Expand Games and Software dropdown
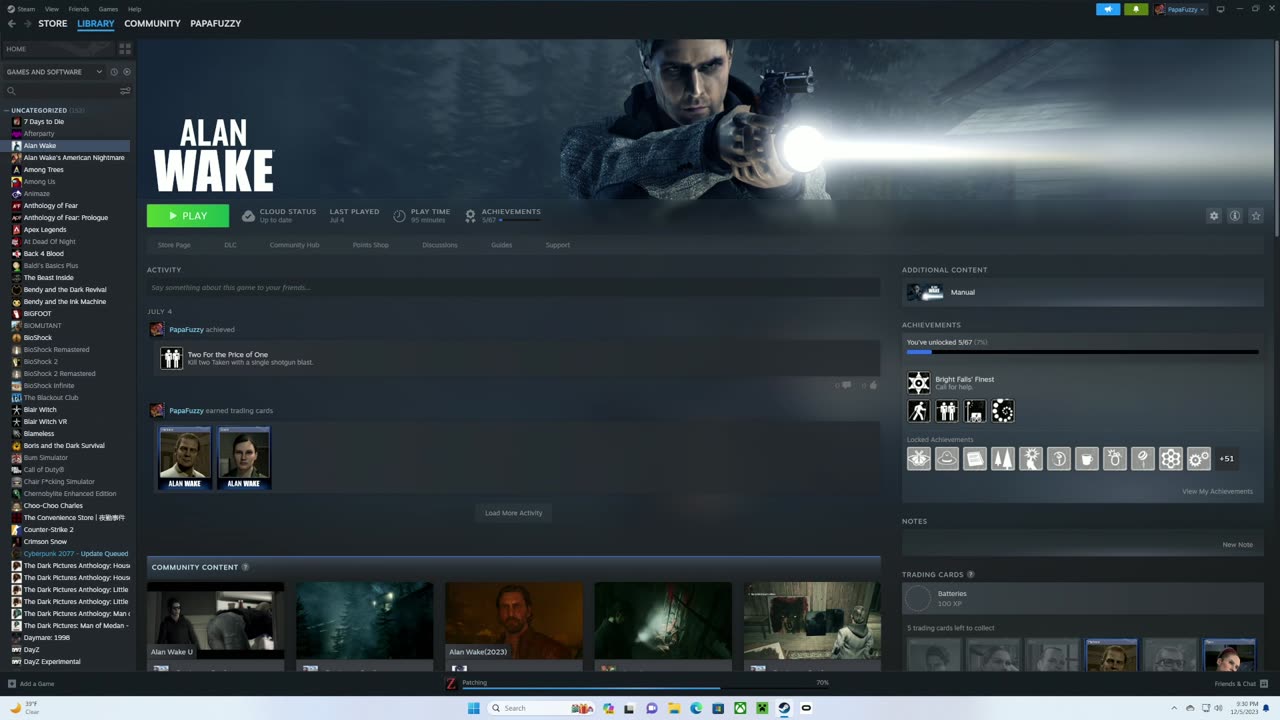This screenshot has height=720, width=1280. click(x=54, y=72)
